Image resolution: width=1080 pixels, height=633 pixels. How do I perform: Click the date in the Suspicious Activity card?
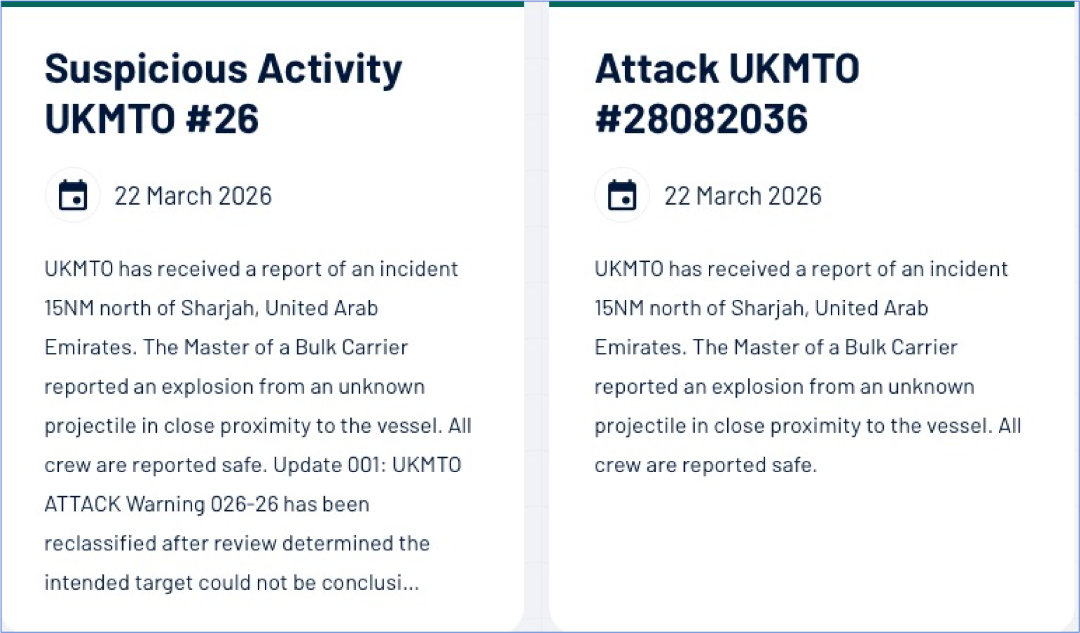[x=193, y=196]
